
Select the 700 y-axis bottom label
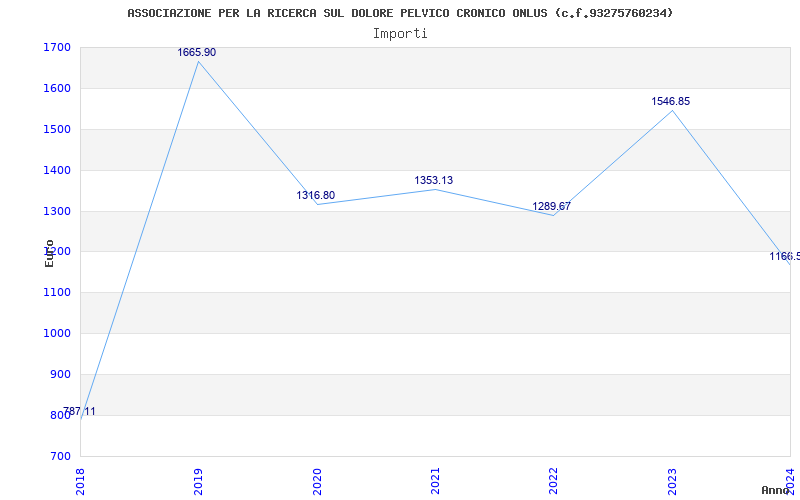pyautogui.click(x=60, y=456)
